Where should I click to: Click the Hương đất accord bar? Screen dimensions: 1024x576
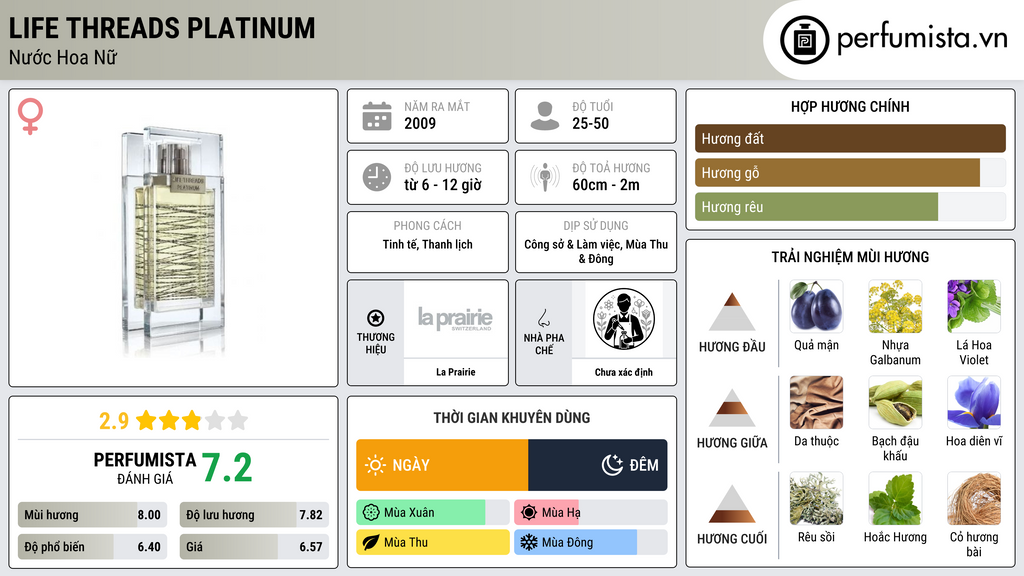pyautogui.click(x=850, y=138)
